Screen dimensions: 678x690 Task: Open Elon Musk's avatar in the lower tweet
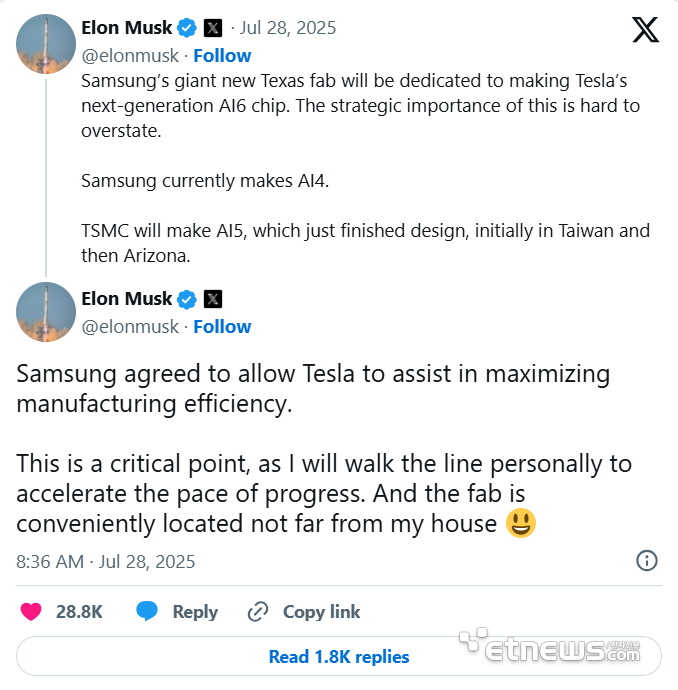click(46, 312)
